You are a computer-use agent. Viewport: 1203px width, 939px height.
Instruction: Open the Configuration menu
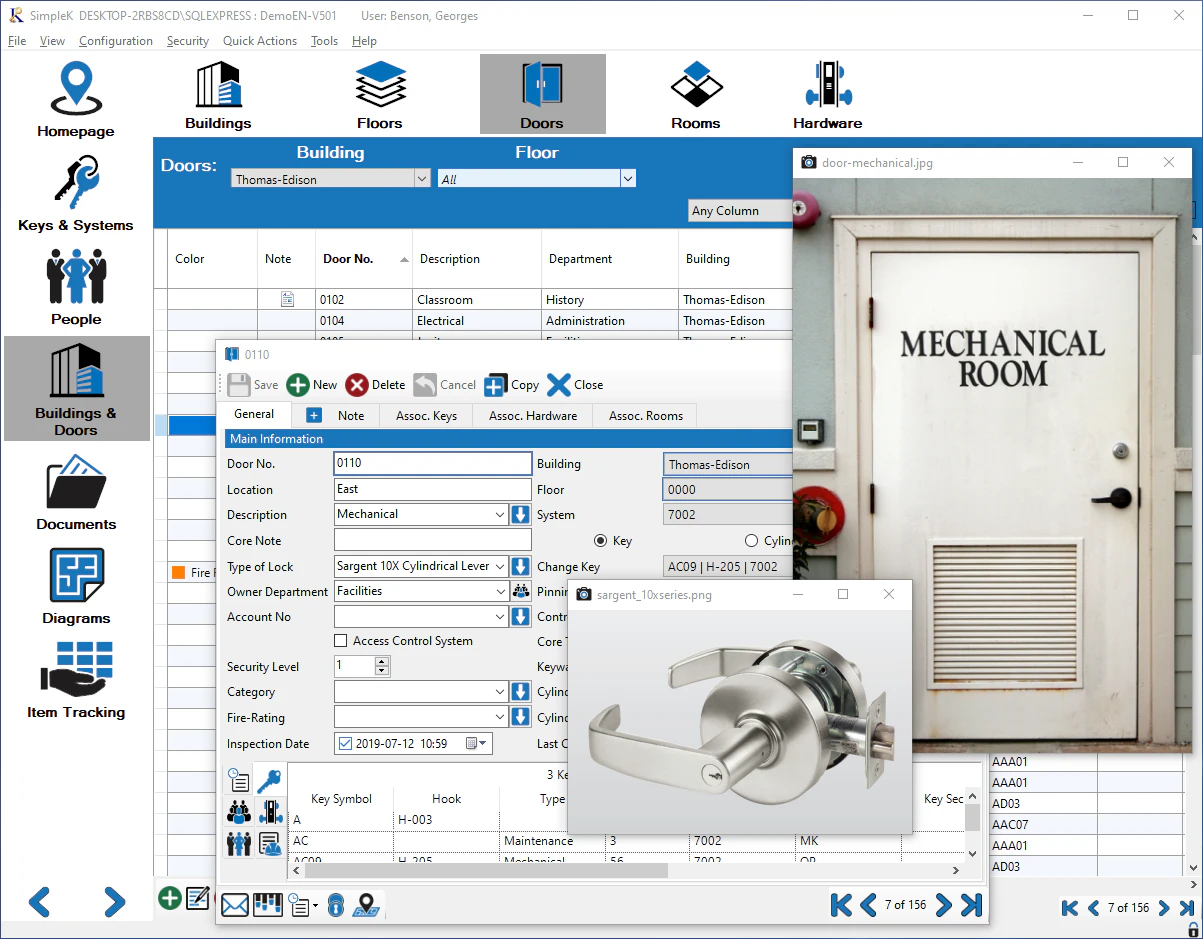(115, 41)
